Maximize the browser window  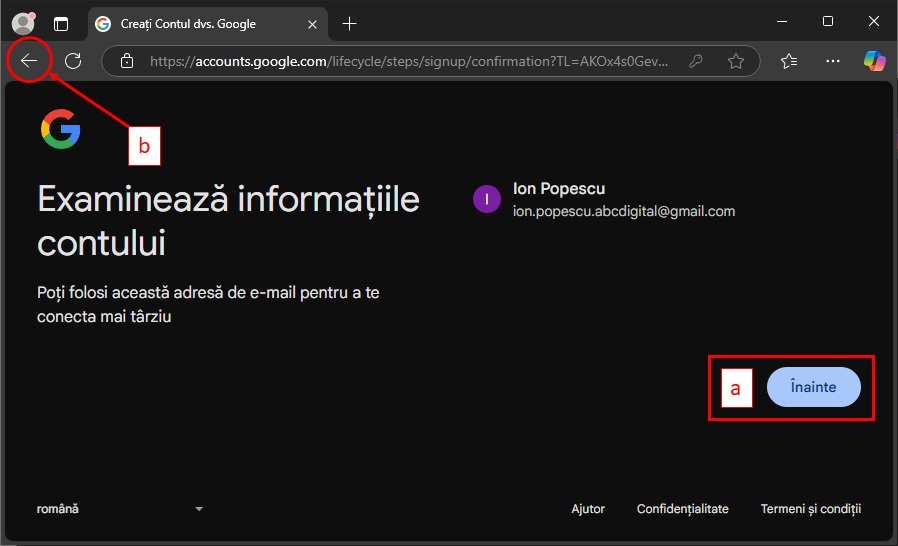828,21
